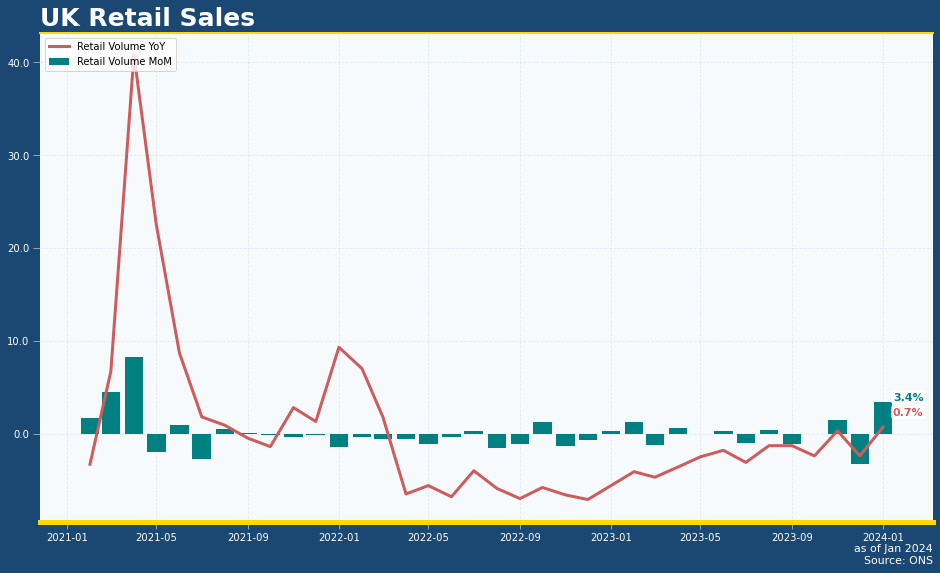The width and height of the screenshot is (940, 573).
Task: Select the teal Retail Volume MoM legend swatch
Action: coord(59,62)
